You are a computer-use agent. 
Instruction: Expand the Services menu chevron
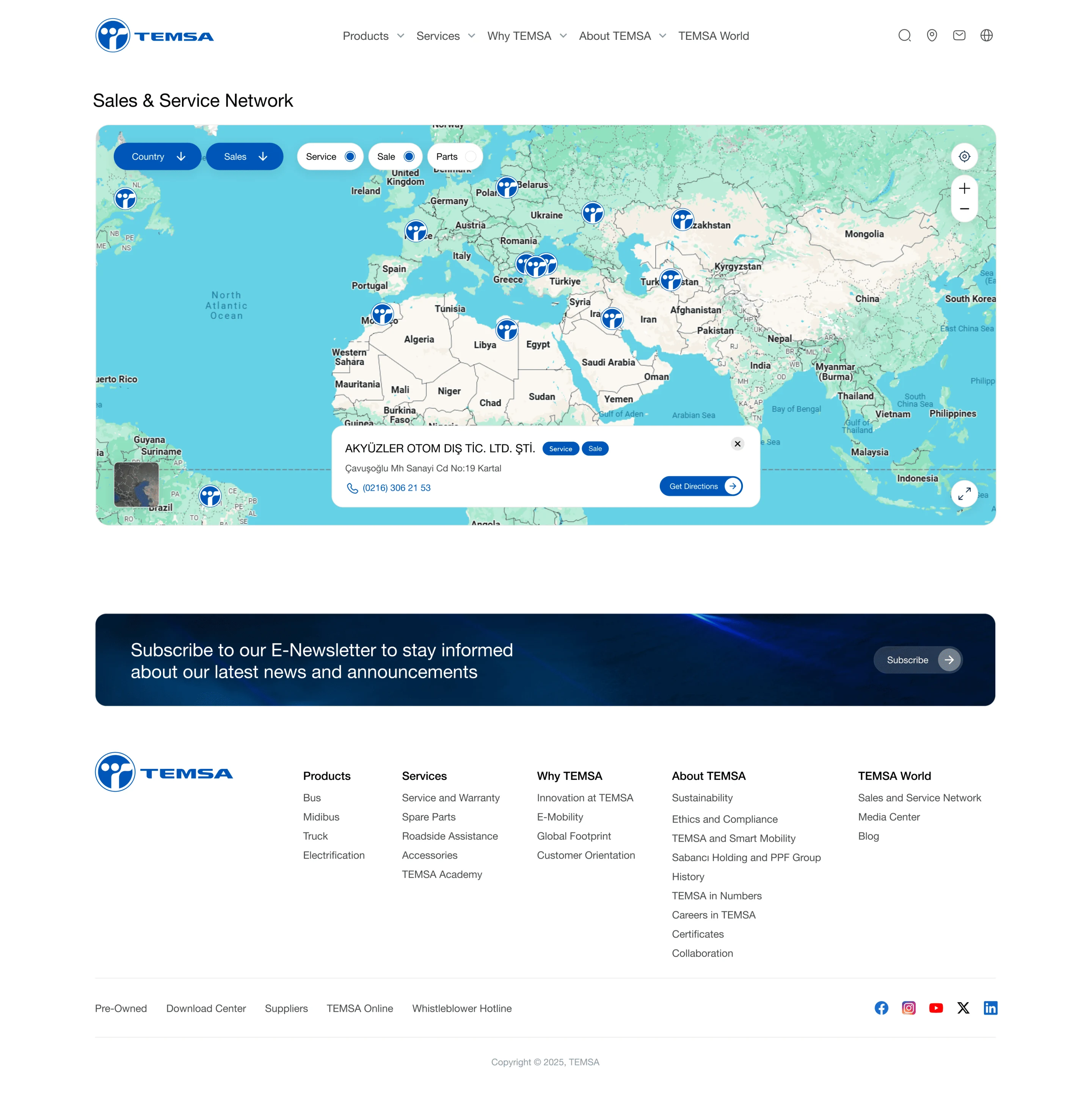pyautogui.click(x=471, y=36)
